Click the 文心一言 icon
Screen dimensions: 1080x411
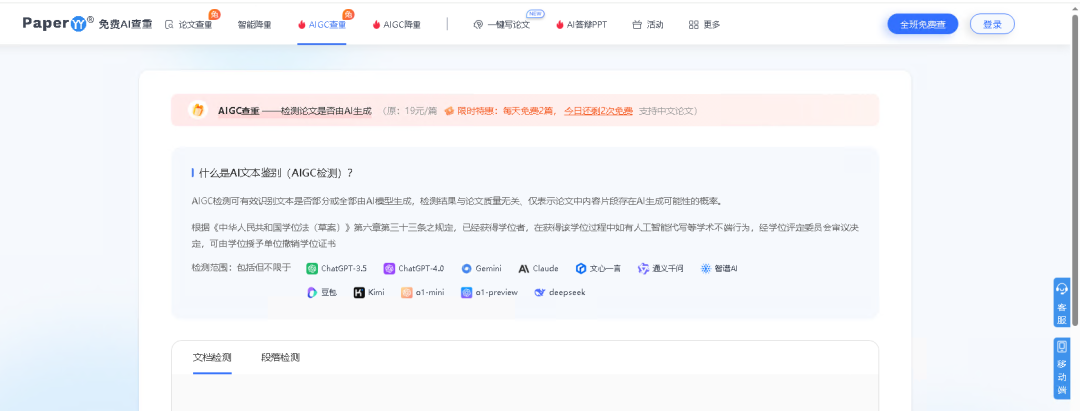click(x=581, y=268)
